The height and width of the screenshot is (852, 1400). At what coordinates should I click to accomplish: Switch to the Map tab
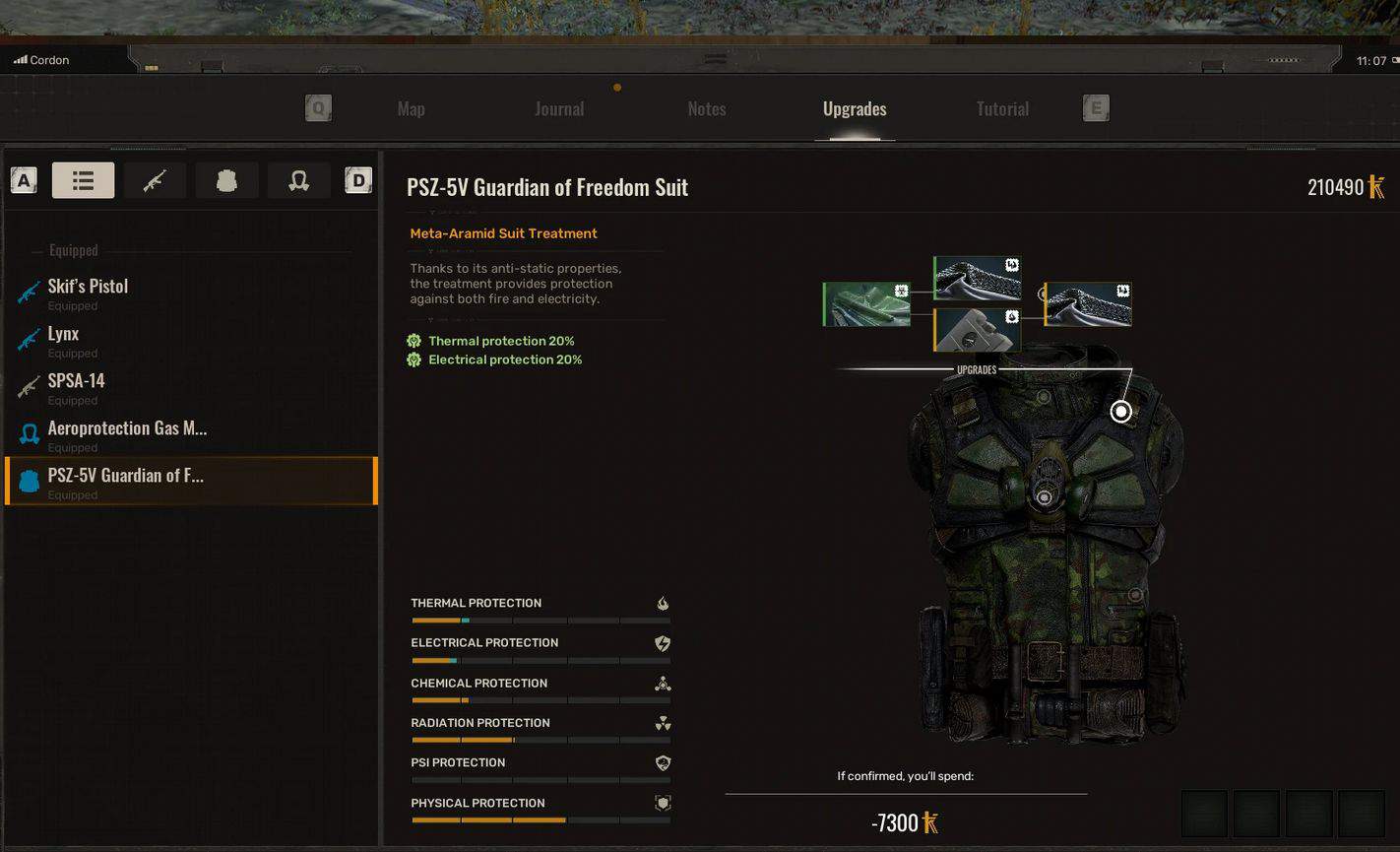(411, 108)
